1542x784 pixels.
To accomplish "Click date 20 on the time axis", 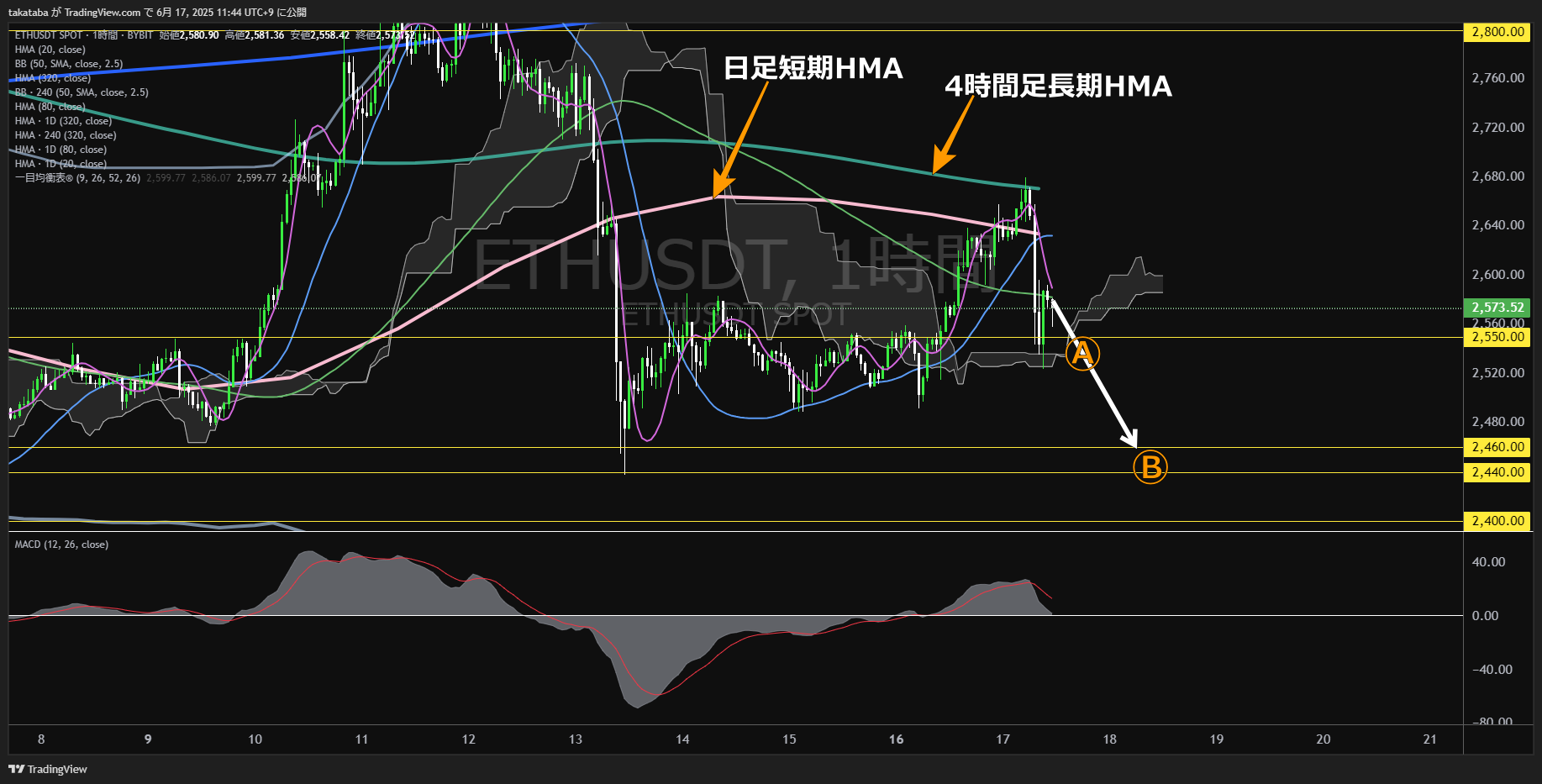I will [1323, 739].
